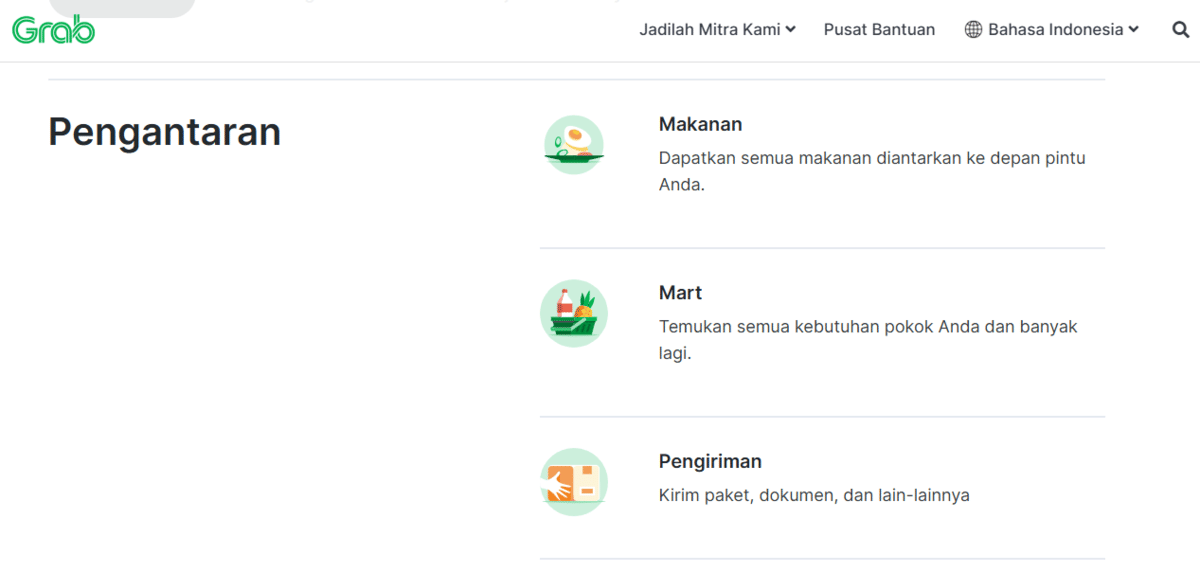
Task: Open the Pengiriman service title
Action: coord(710,461)
